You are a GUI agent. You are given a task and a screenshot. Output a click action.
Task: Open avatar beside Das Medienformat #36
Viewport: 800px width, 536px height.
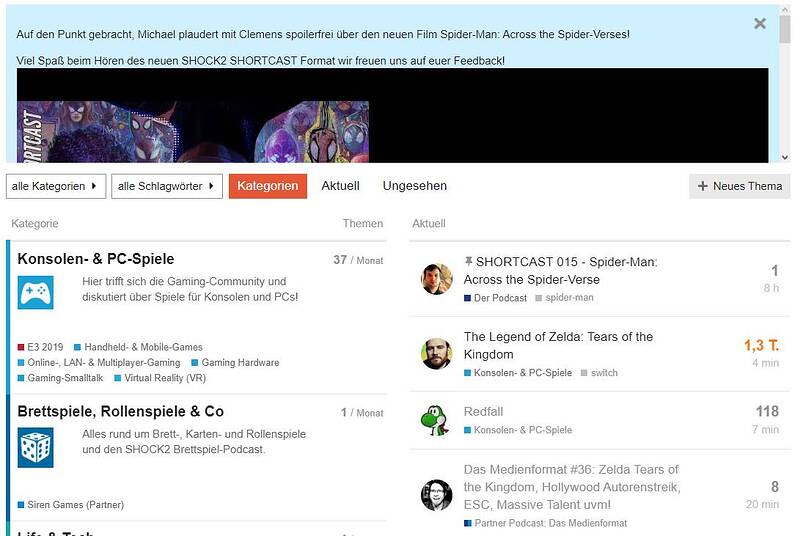point(437,495)
